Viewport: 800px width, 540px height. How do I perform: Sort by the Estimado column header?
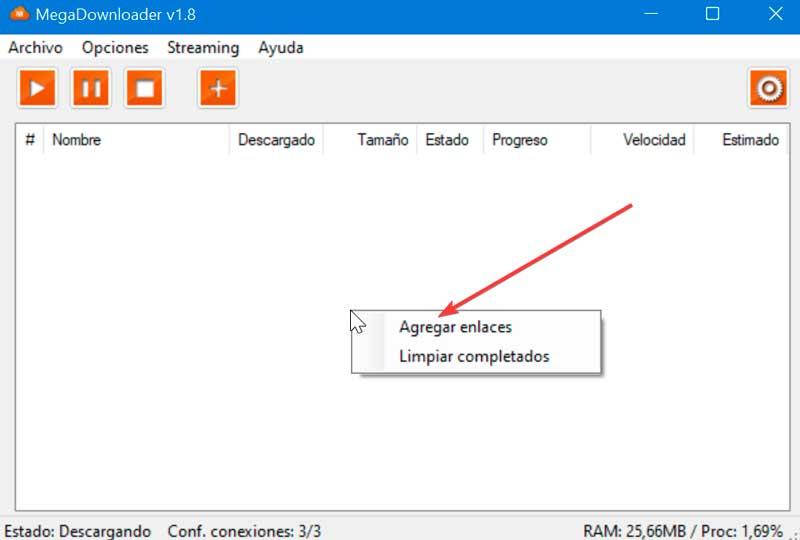tap(741, 139)
